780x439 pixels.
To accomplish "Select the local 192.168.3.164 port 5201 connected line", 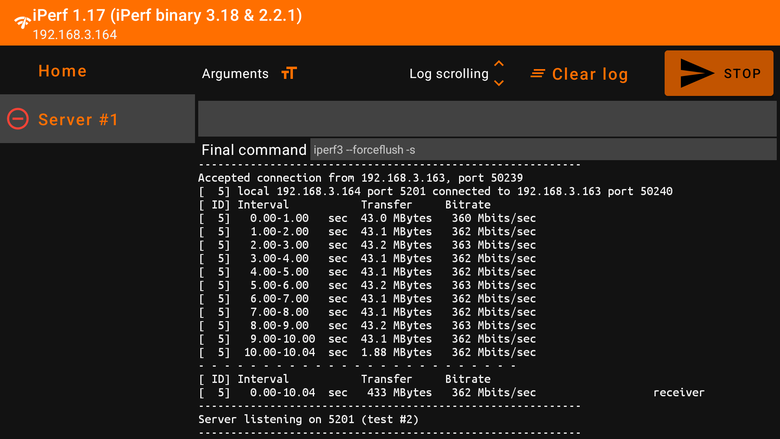I will [x=435, y=191].
